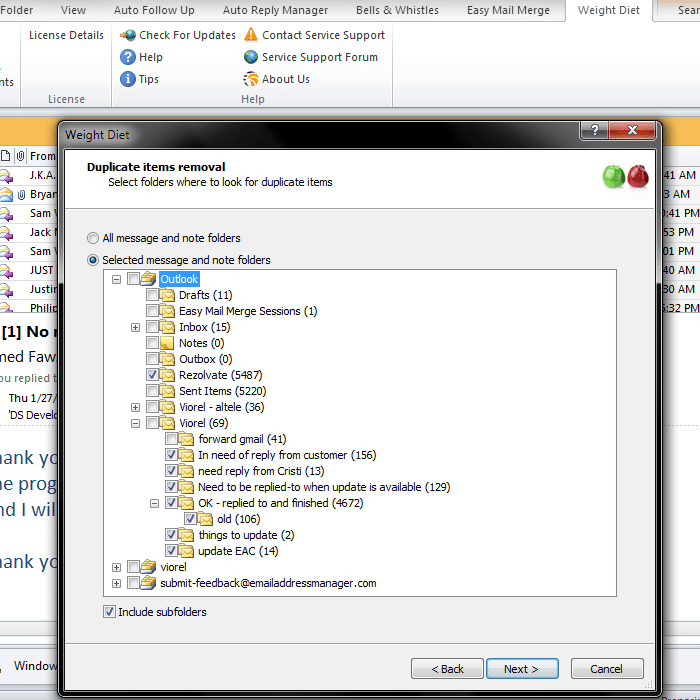The width and height of the screenshot is (700, 700).
Task: Click the Drafts folder icon
Action: tap(167, 295)
